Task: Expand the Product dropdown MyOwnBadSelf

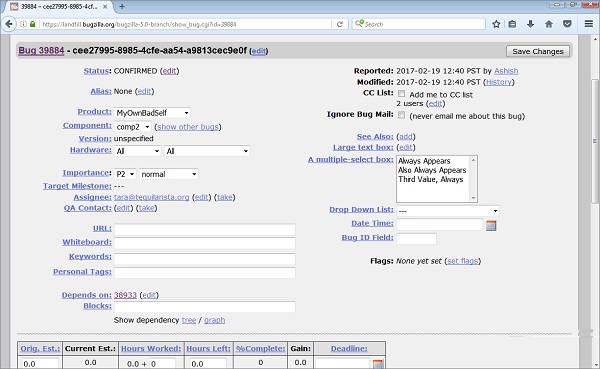Action: point(152,113)
